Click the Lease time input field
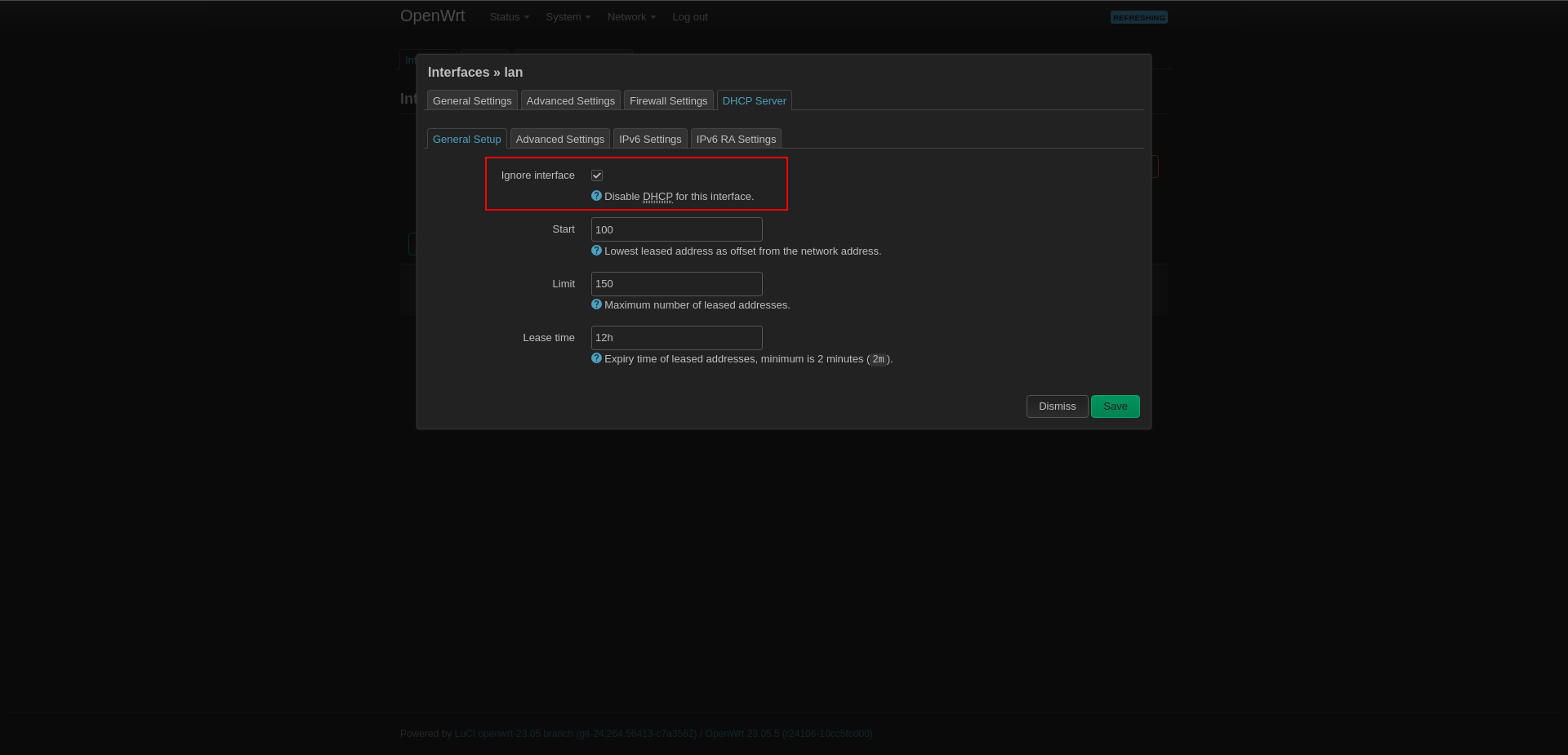Screen dimensions: 1568x755 [x=677, y=338]
